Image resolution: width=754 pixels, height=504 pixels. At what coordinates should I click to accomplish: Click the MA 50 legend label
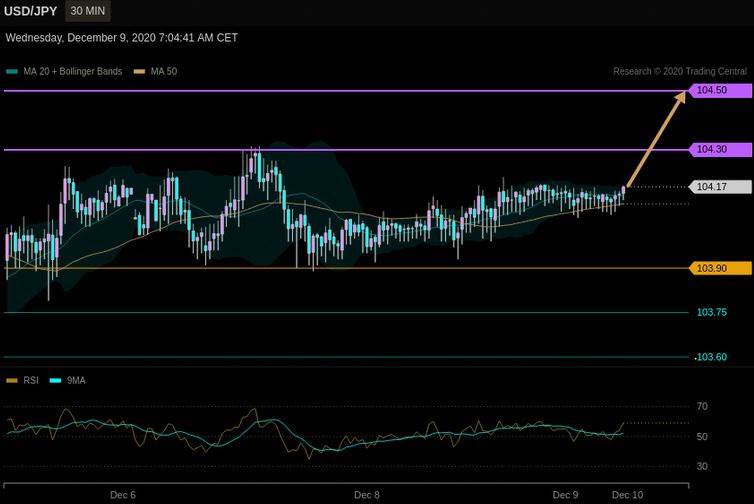click(x=163, y=71)
